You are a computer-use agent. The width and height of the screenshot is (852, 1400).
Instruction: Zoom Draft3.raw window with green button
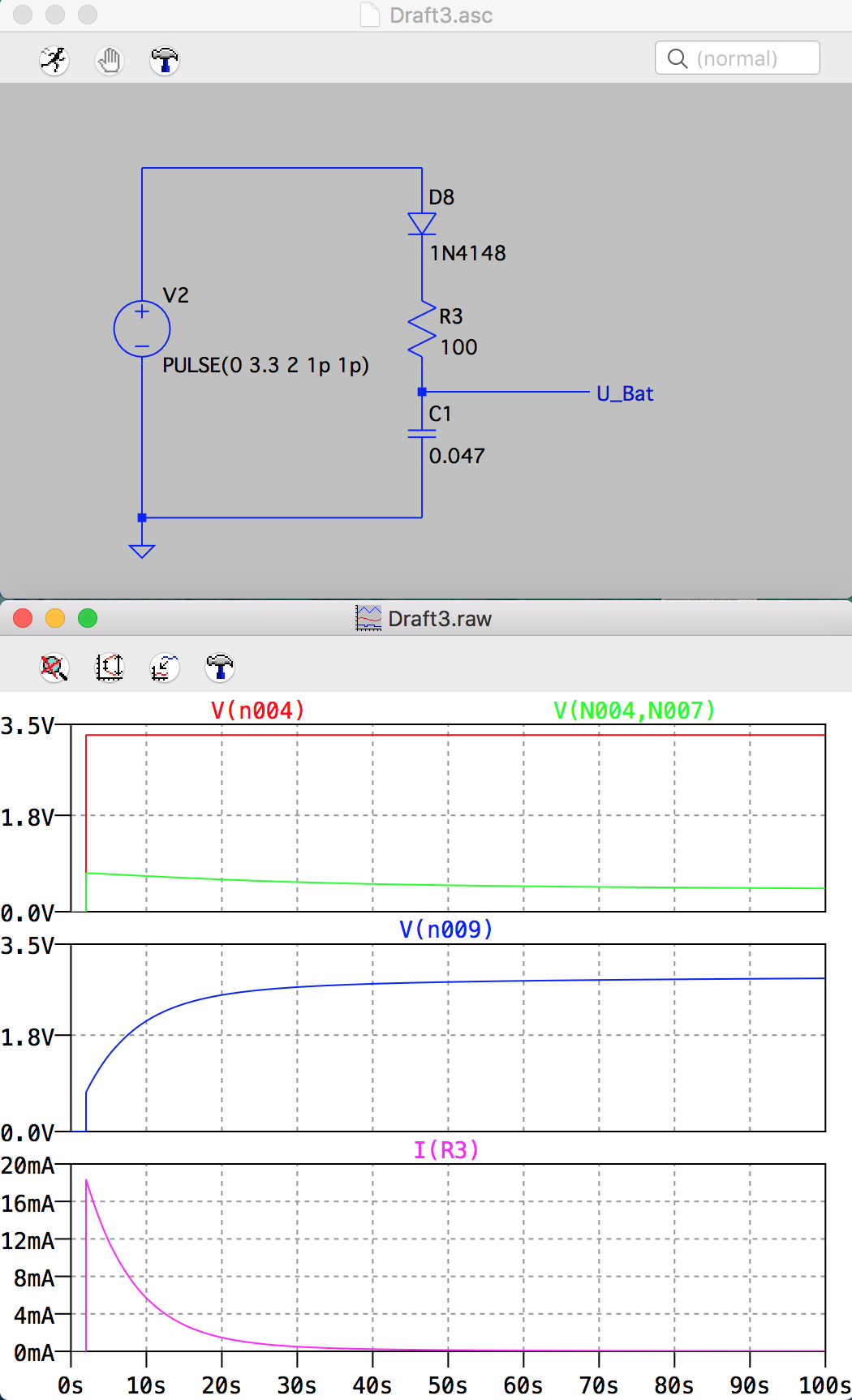(88, 618)
